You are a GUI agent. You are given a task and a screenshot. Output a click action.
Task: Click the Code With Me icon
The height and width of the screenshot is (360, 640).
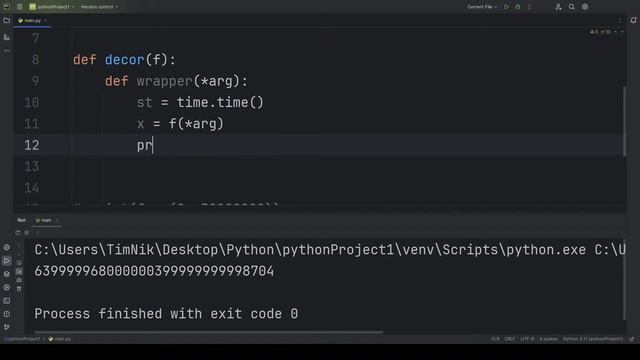coord(558,7)
